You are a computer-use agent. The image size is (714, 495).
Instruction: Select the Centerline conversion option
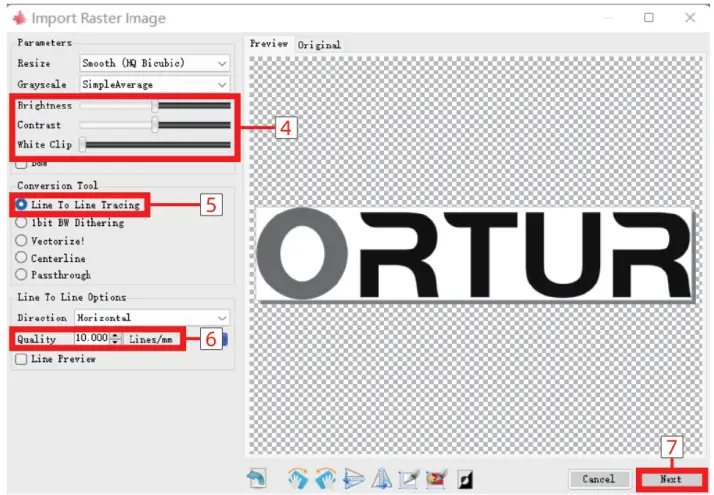(21, 258)
